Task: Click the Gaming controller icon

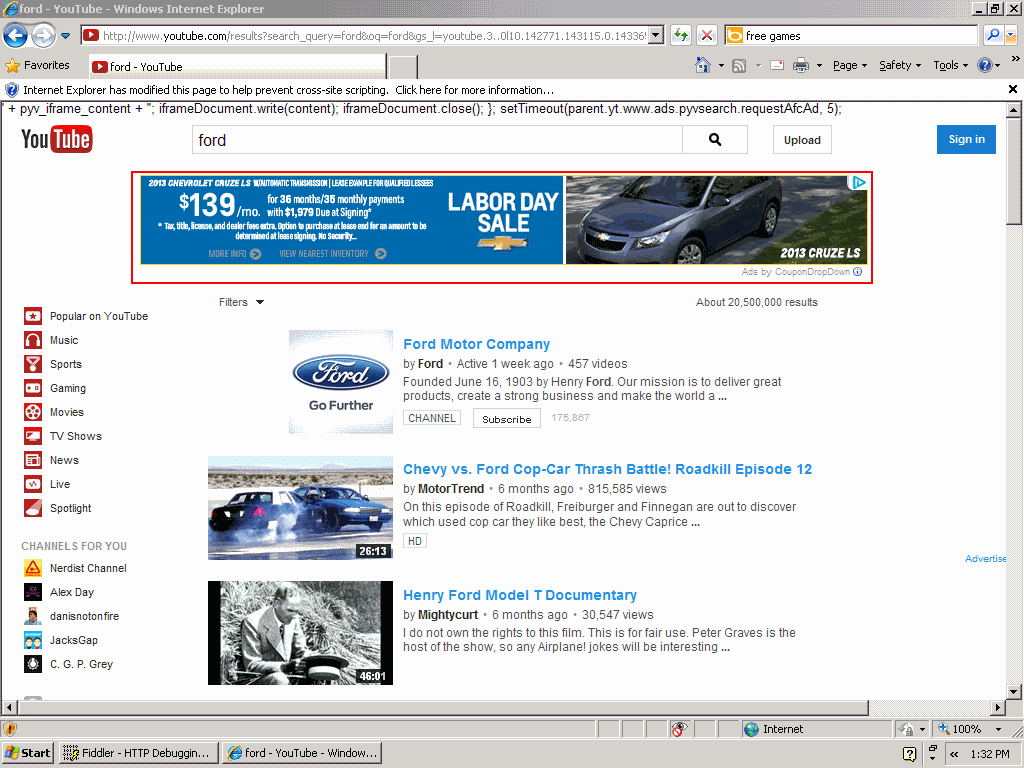Action: coord(33,389)
